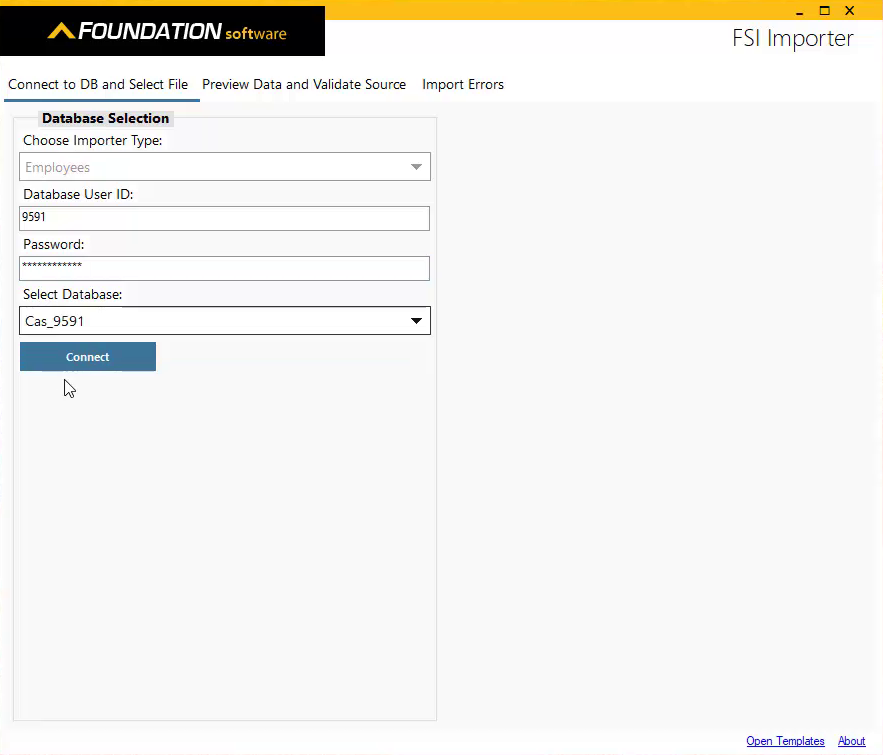Screen dimensions: 883x755
Task: Minimize the FSI Importer window
Action: (x=800, y=11)
